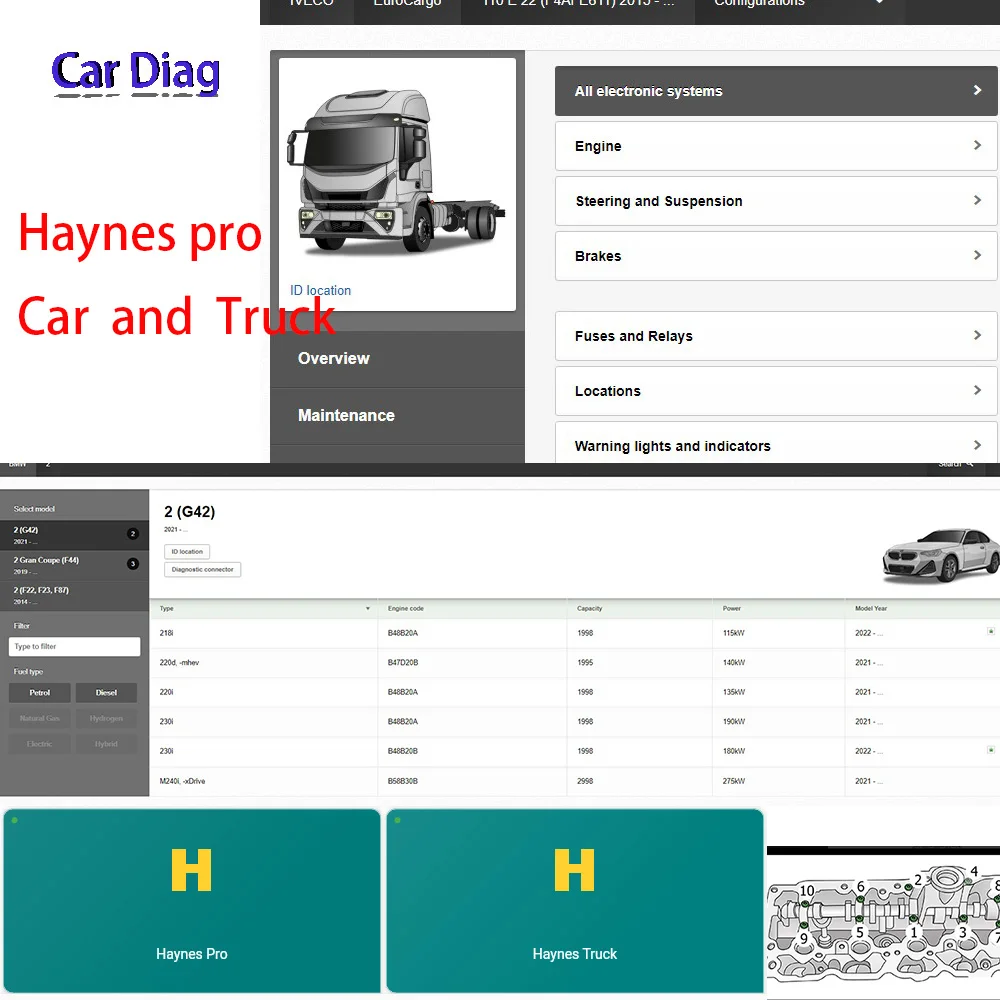Click the info icon in the M240i row
1000x1000 pixels.
[991, 781]
